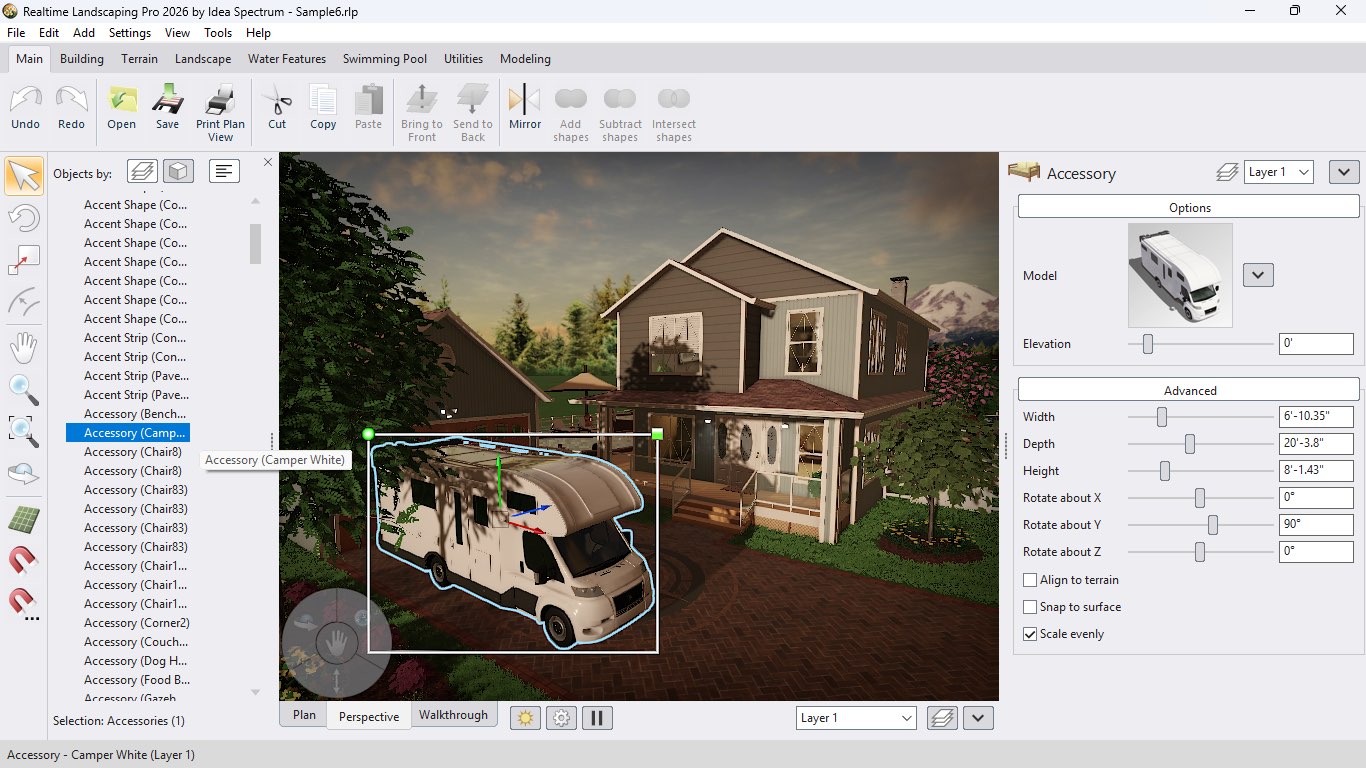Enable Snap to surface
1366x768 pixels.
click(x=1029, y=607)
